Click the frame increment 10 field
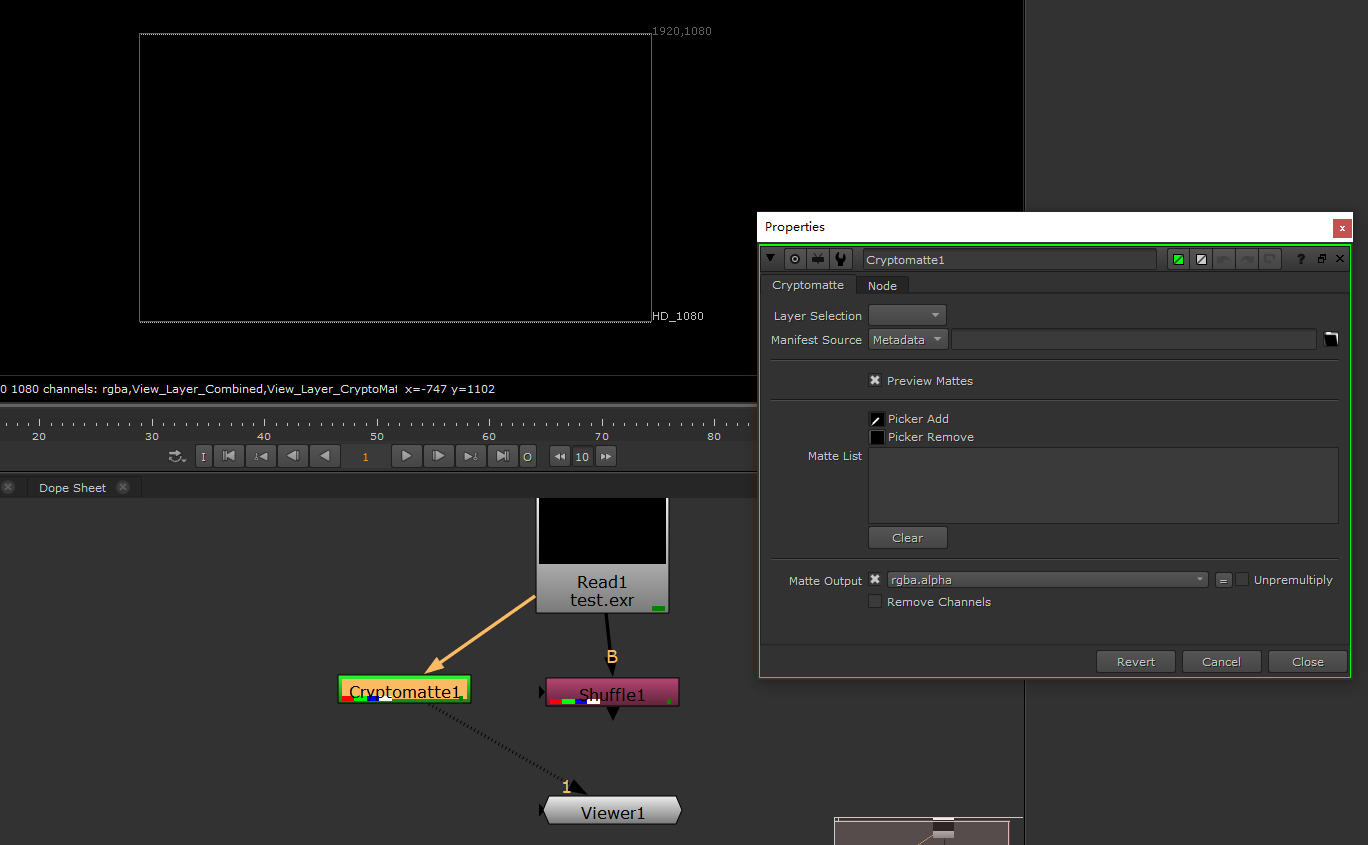Screen dimensions: 1368x845 click(x=582, y=457)
